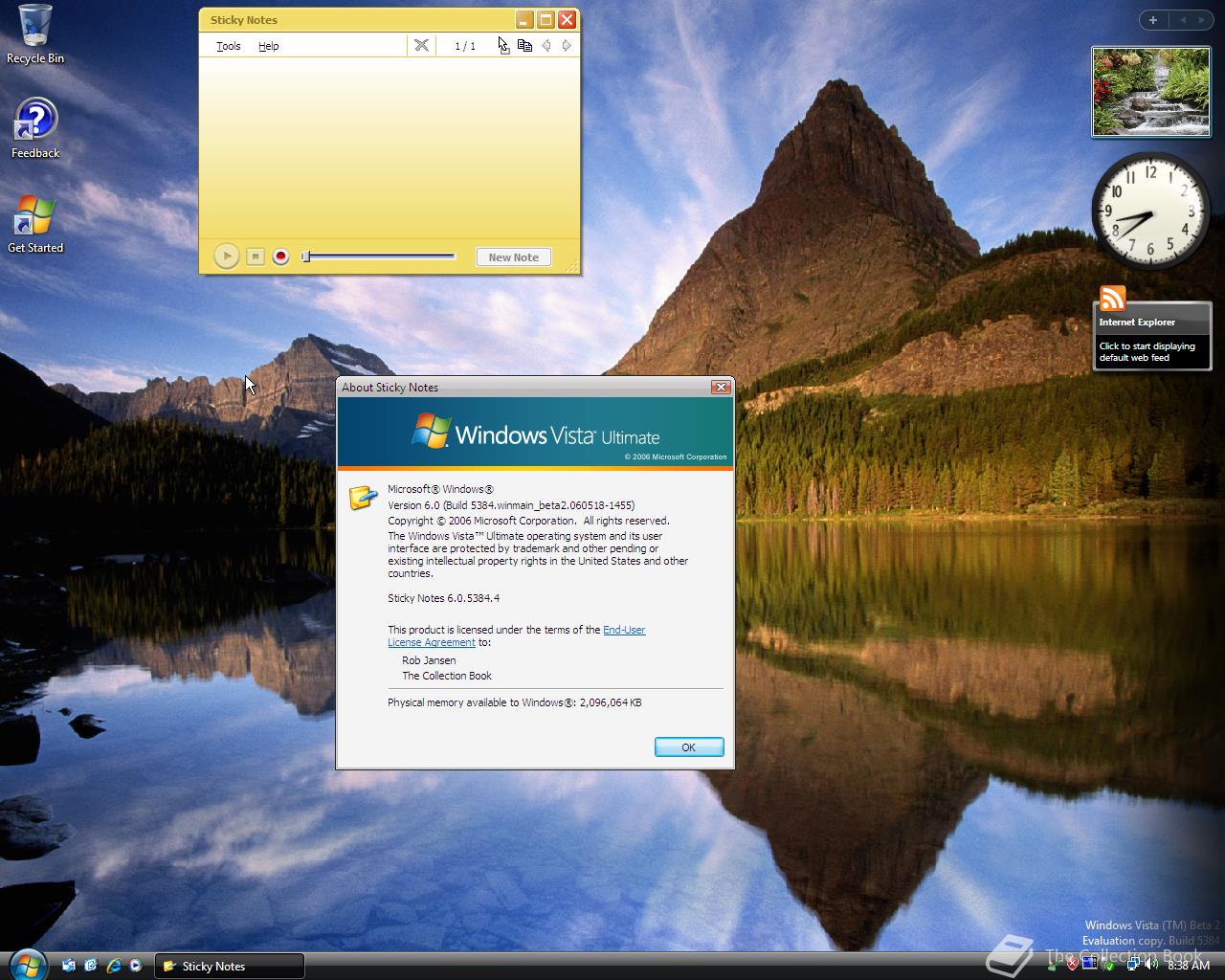Click the Copy icon in Sticky Notes toolbar
The height and width of the screenshot is (980, 1225).
pos(524,45)
